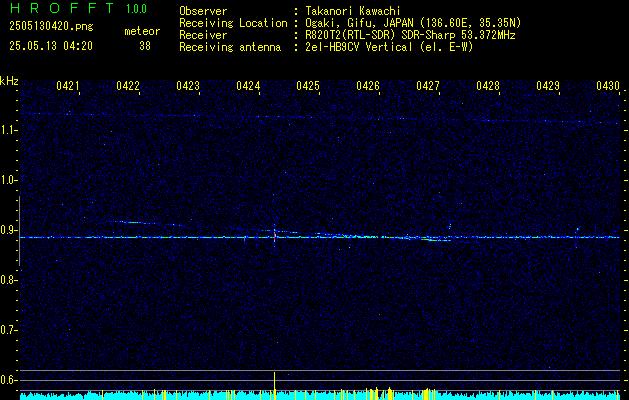Click the Observer label
The width and height of the screenshot is (629, 400).
(203, 11)
